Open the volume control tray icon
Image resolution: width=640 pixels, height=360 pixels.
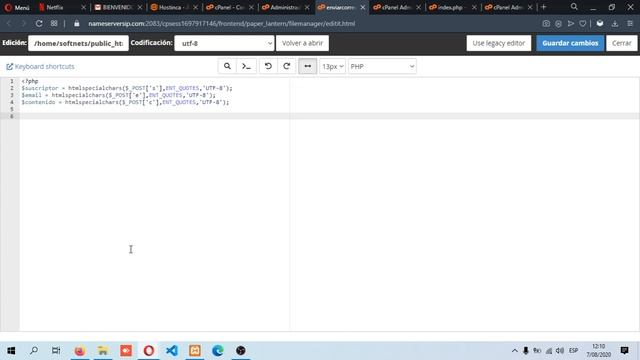tap(560, 351)
